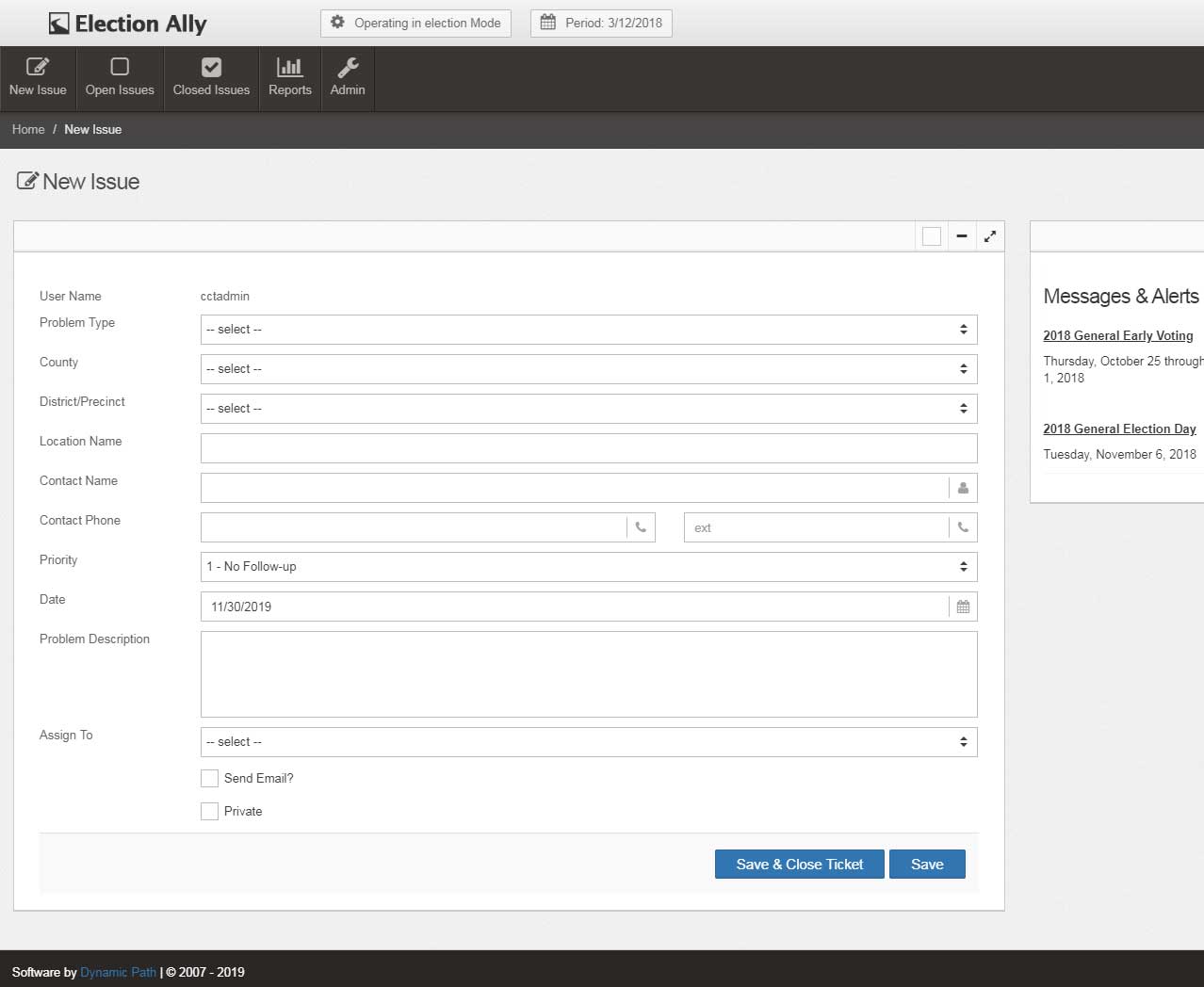1204x987 pixels.
Task: Open the County dropdown
Action: pyautogui.click(x=589, y=369)
